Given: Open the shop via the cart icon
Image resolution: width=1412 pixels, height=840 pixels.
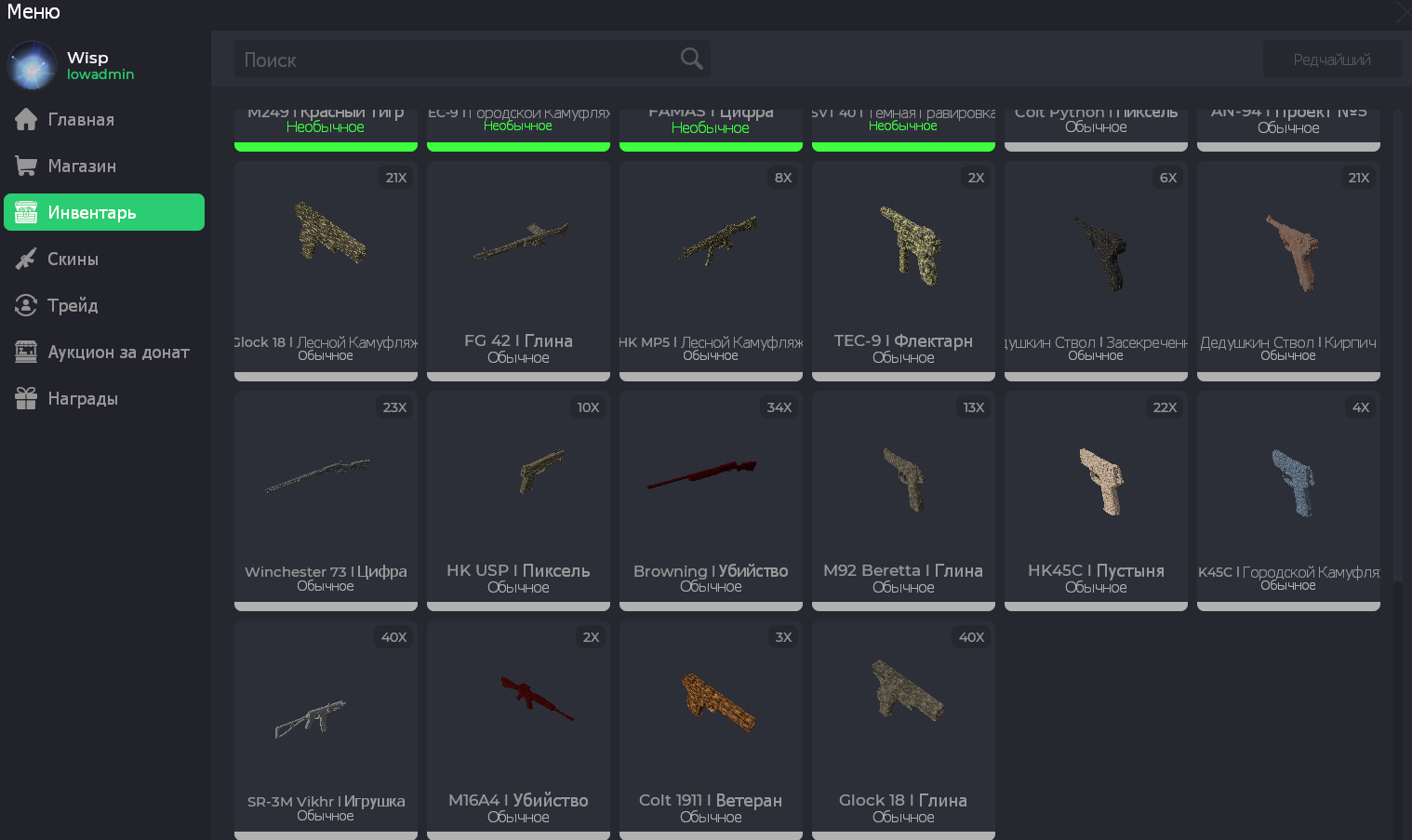Looking at the screenshot, I should coord(26,166).
